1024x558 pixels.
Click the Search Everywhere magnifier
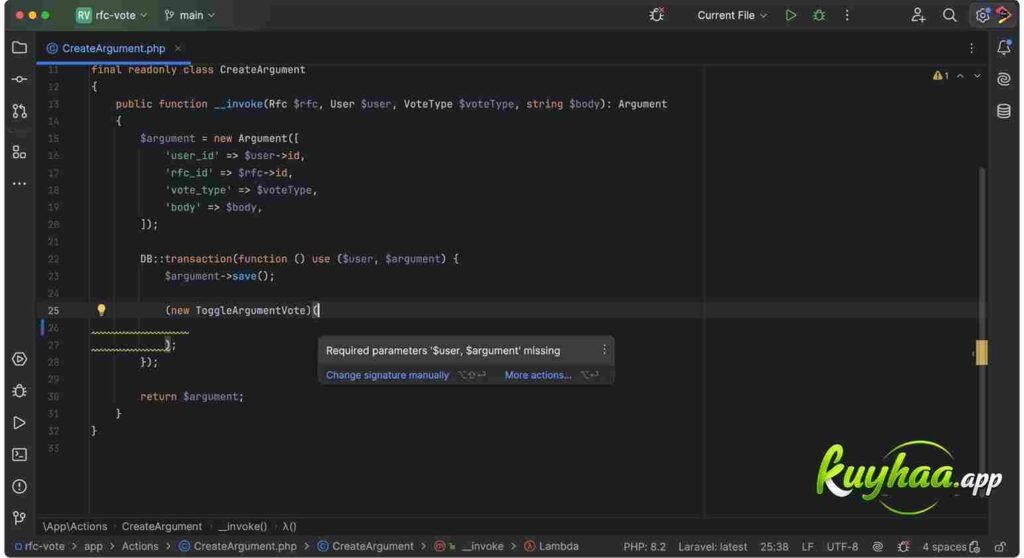click(950, 15)
